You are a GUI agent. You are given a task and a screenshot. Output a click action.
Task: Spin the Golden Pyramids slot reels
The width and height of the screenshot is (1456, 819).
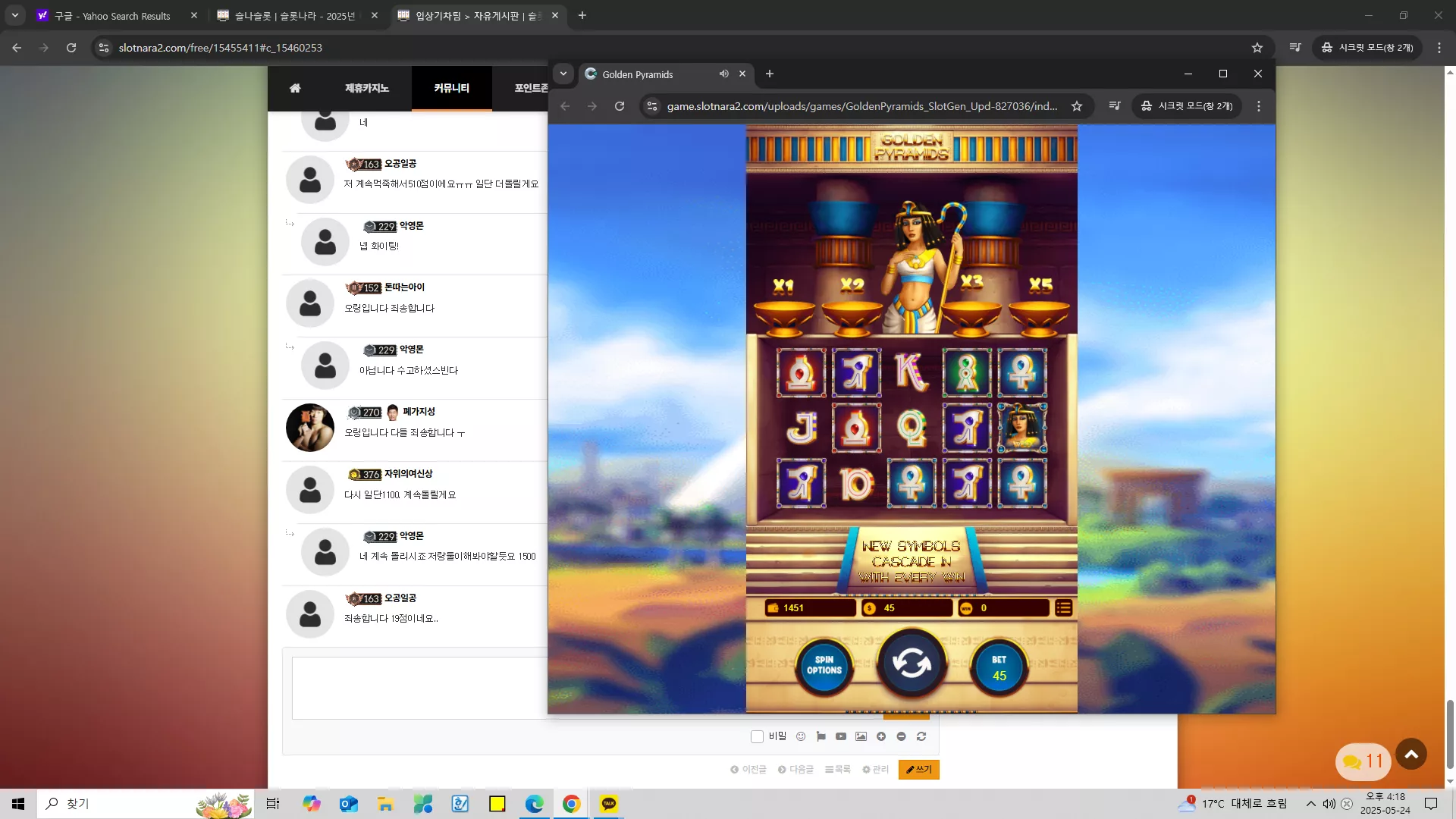pyautogui.click(x=912, y=664)
